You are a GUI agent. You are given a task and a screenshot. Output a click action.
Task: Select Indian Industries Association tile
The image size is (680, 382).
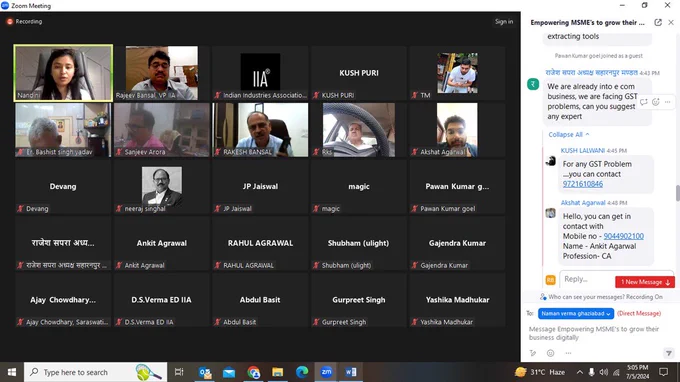[260, 73]
